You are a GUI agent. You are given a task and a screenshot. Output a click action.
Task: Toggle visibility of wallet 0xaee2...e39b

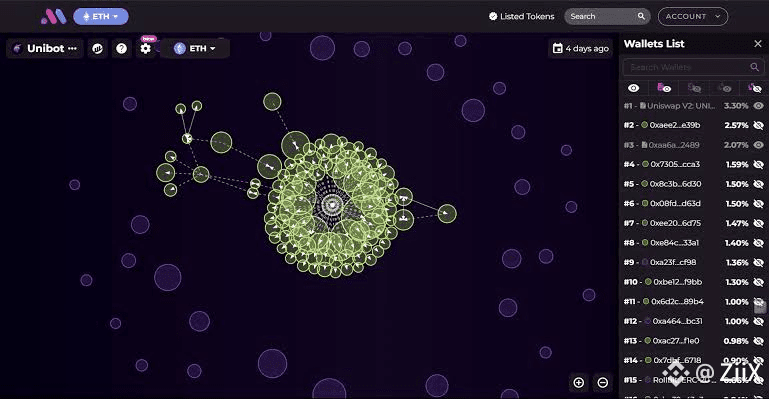pyautogui.click(x=758, y=125)
